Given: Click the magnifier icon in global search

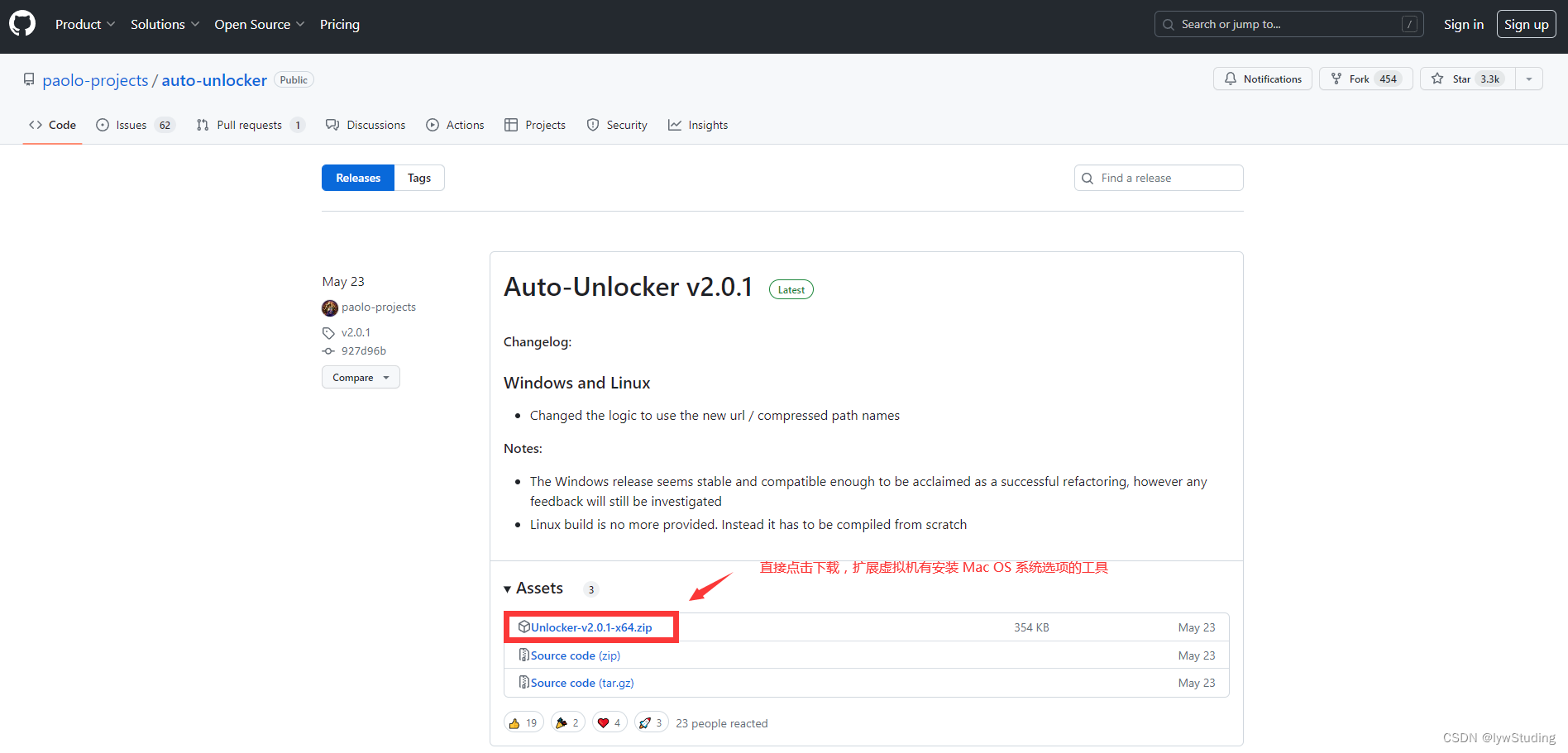Looking at the screenshot, I should [x=1169, y=25].
